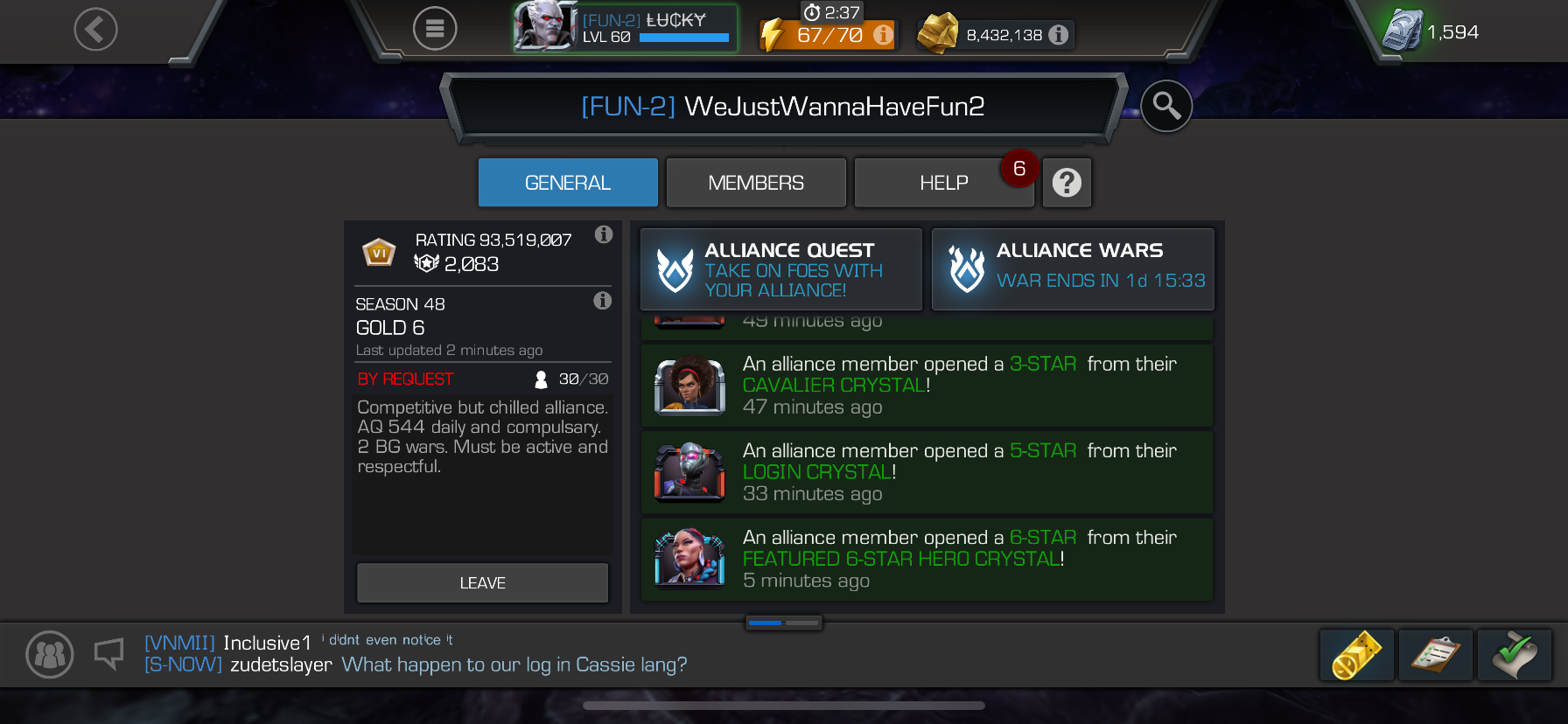Click the chat drawer slider handle

784,623
